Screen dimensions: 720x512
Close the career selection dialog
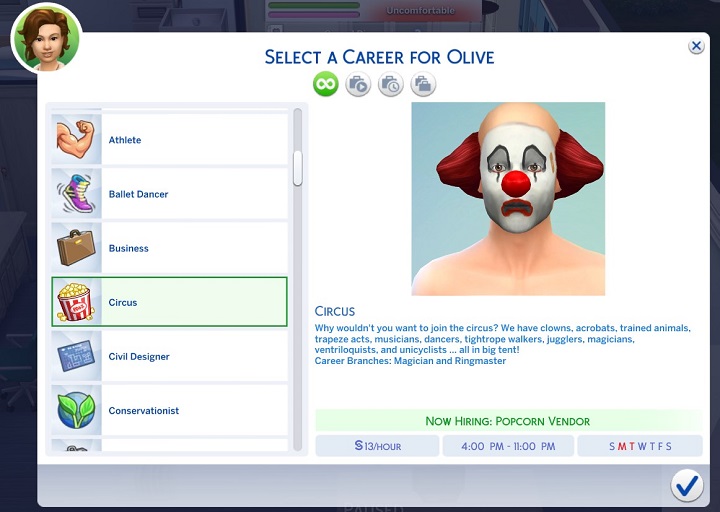pyautogui.click(x=696, y=46)
